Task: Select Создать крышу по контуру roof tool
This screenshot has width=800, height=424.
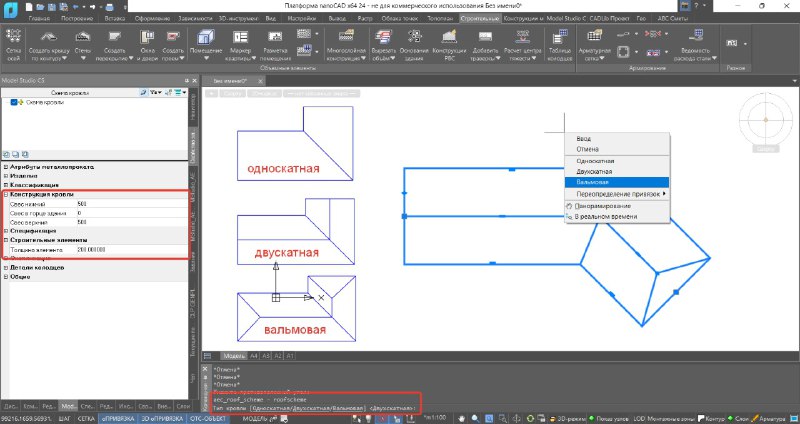Action: coord(49,45)
